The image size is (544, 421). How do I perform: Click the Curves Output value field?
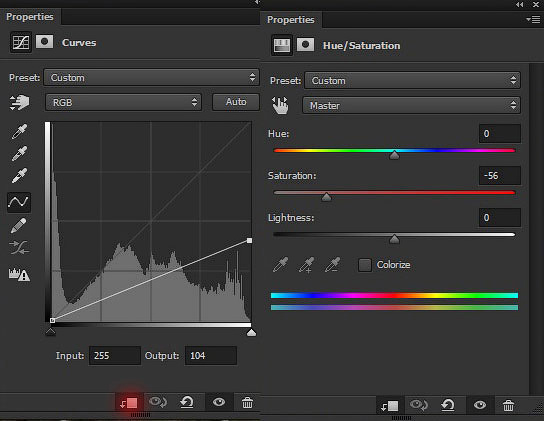pos(211,355)
